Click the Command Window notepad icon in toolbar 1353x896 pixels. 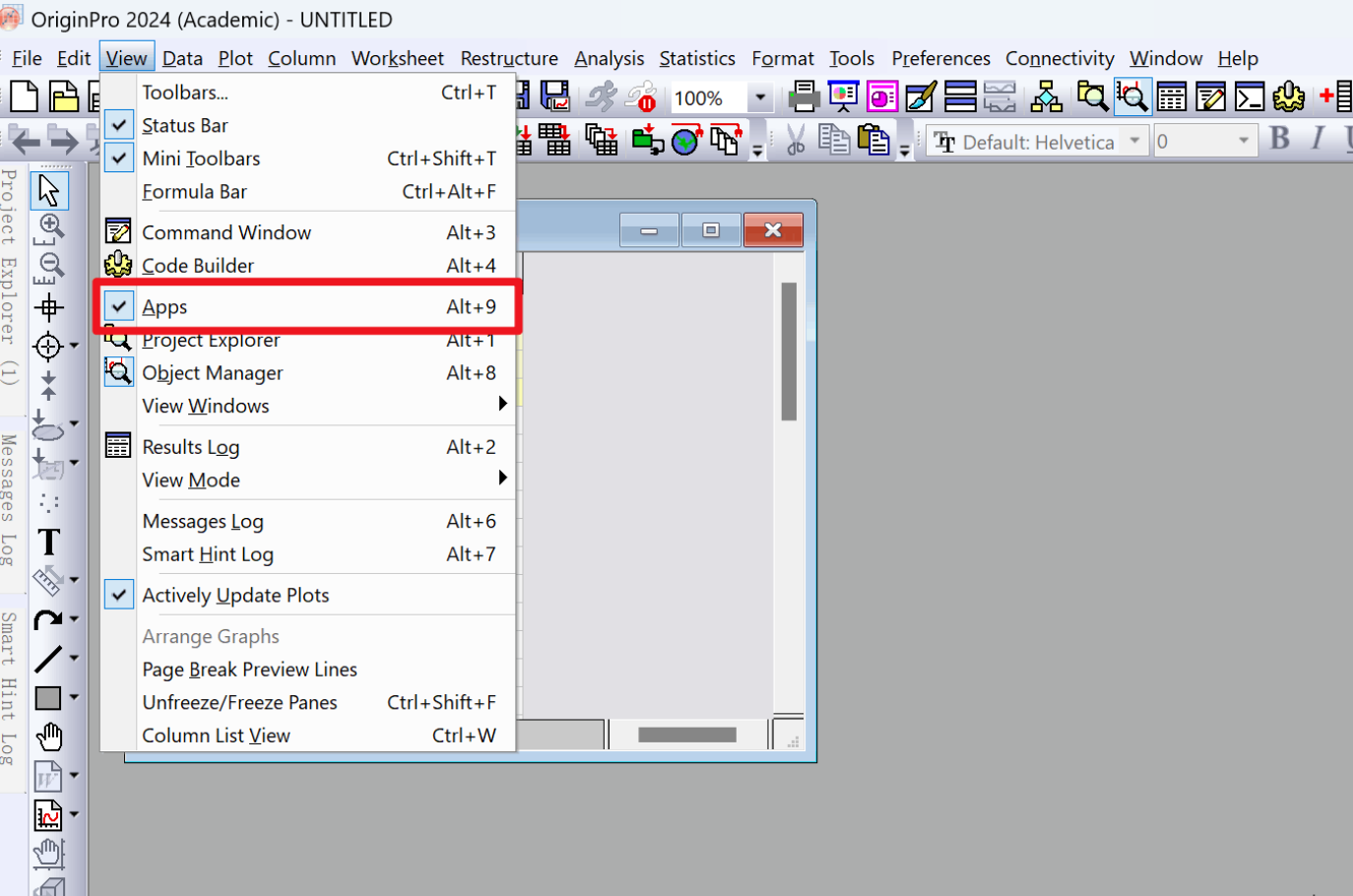1210,96
